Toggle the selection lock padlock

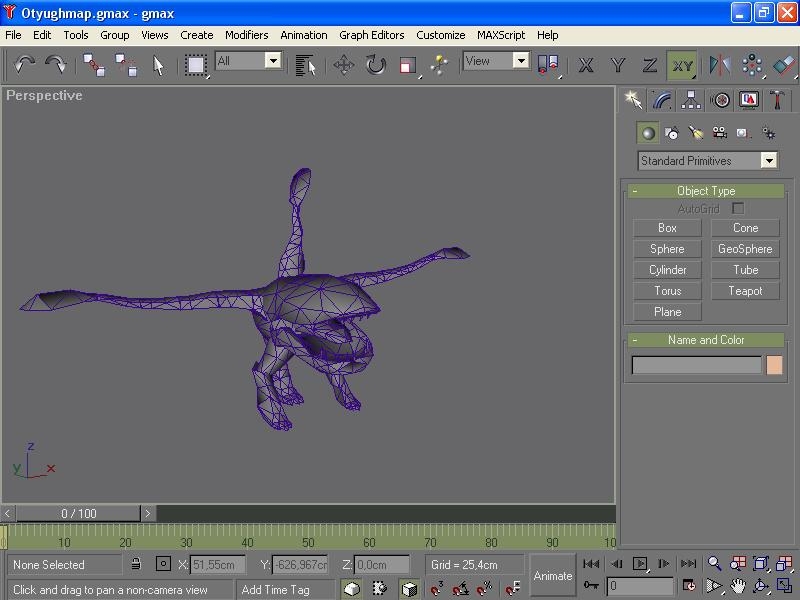(x=136, y=564)
